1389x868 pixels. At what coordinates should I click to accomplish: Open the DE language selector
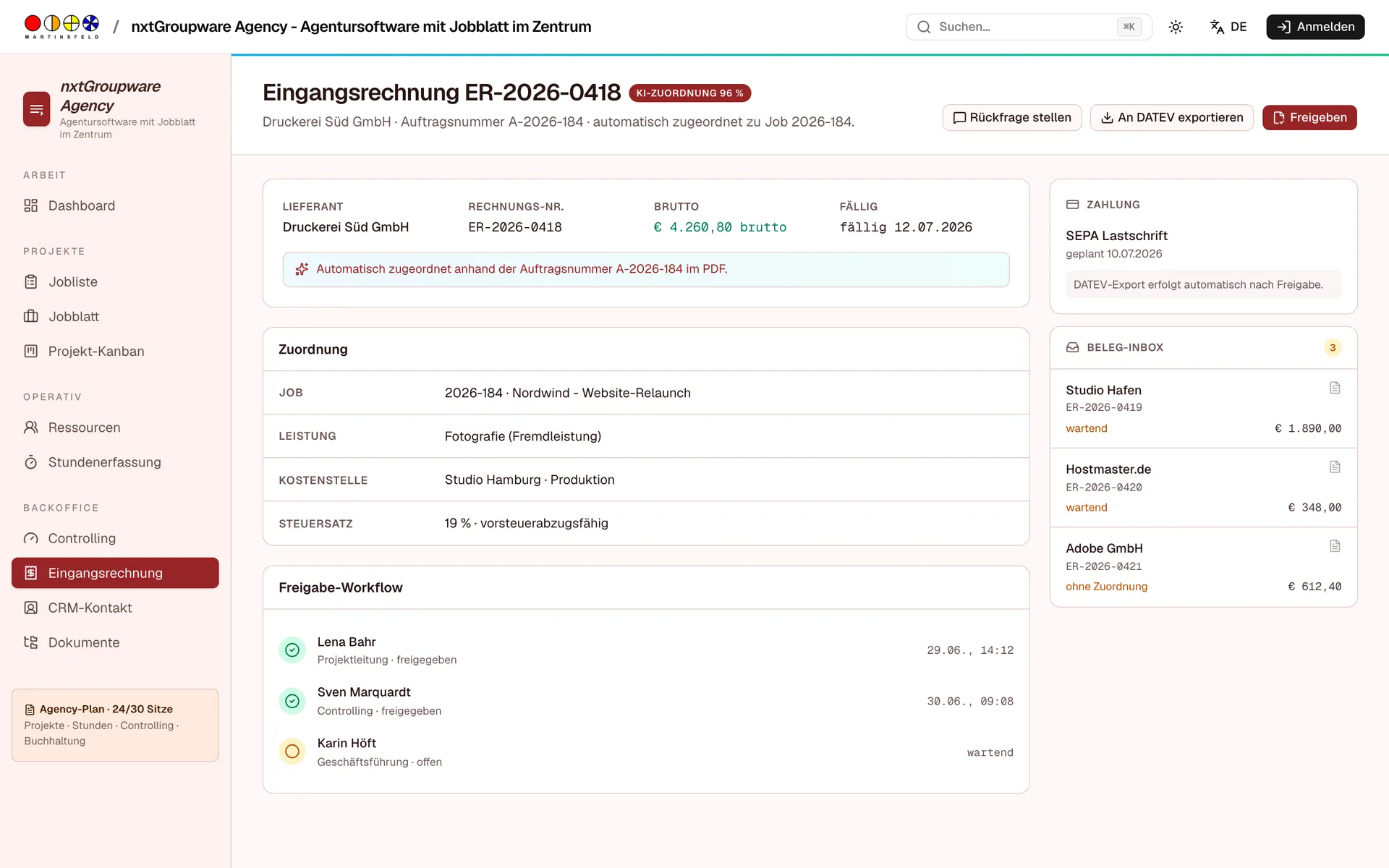pyautogui.click(x=1228, y=27)
